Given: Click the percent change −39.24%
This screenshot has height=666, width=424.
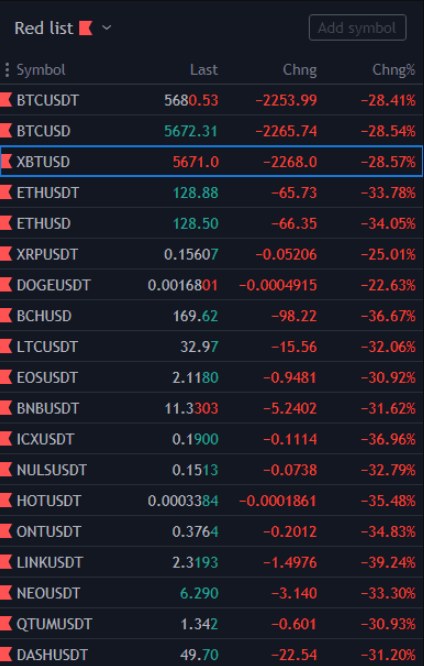Looking at the screenshot, I should 388,562.
